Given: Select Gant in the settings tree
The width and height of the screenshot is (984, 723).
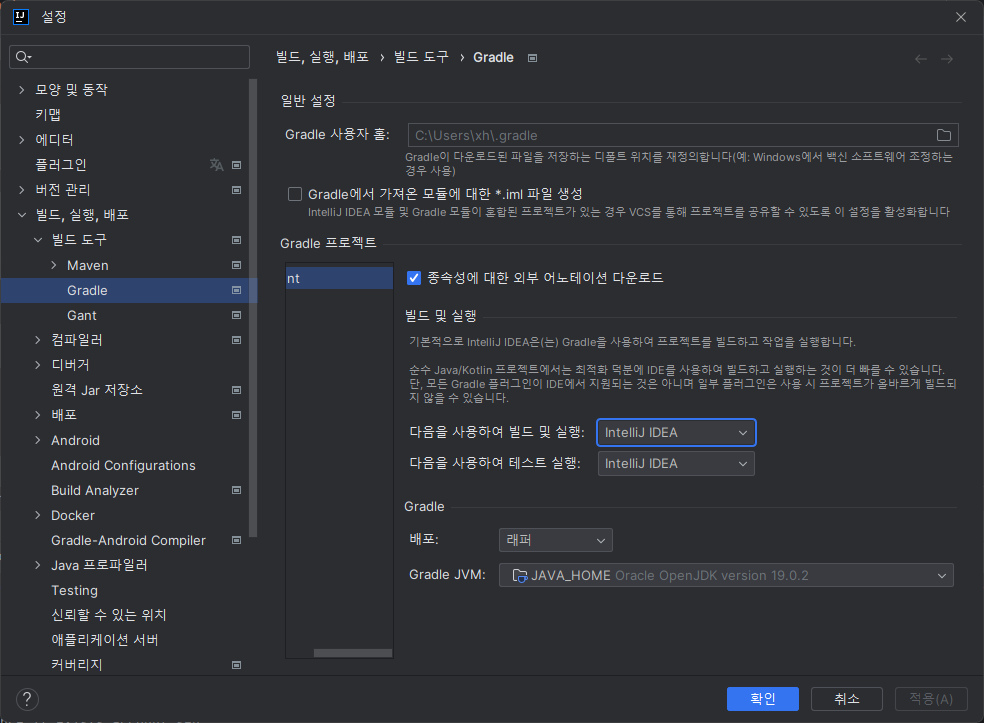Looking at the screenshot, I should [82, 316].
